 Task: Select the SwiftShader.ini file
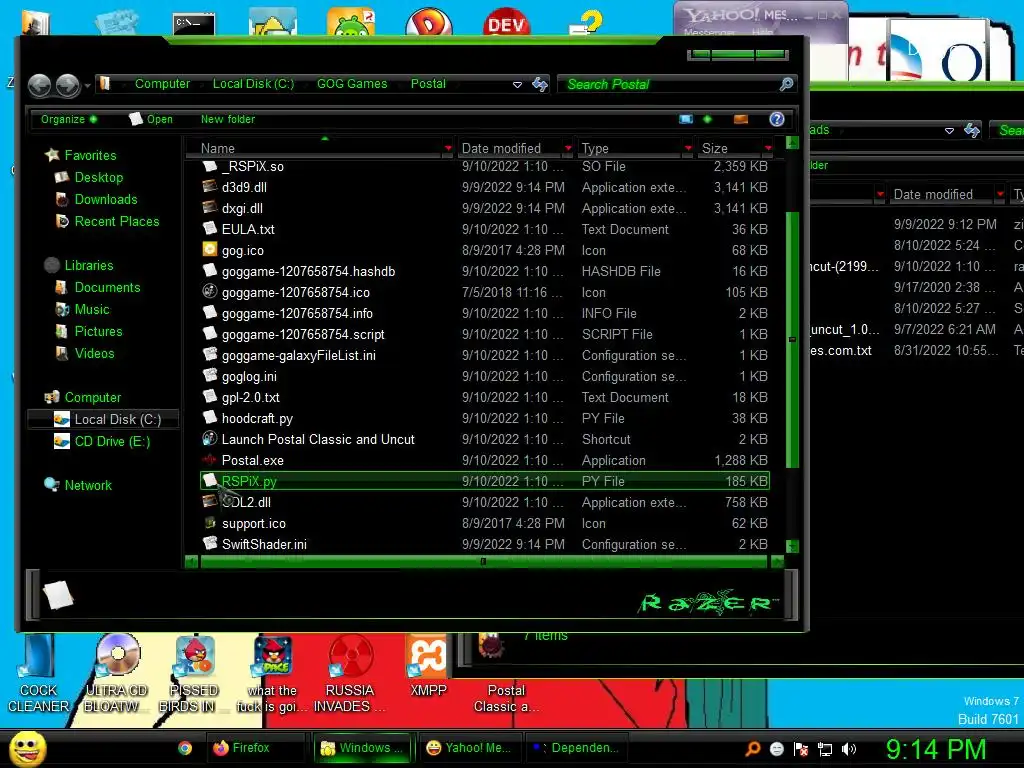pyautogui.click(x=264, y=544)
